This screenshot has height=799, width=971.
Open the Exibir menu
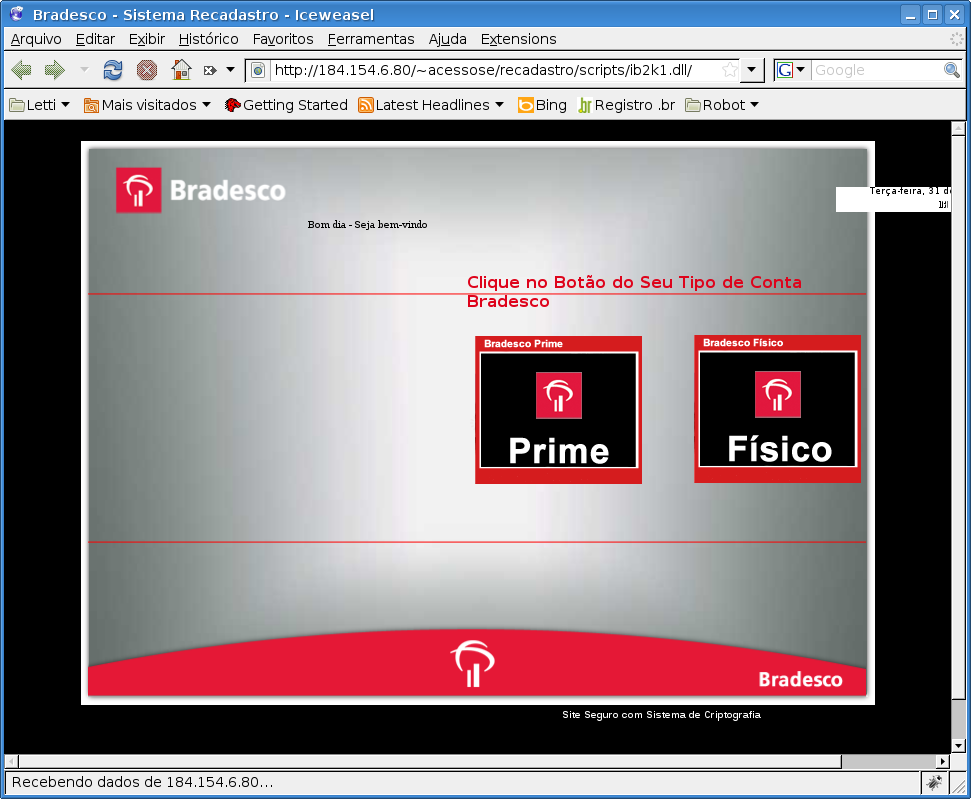click(x=147, y=39)
